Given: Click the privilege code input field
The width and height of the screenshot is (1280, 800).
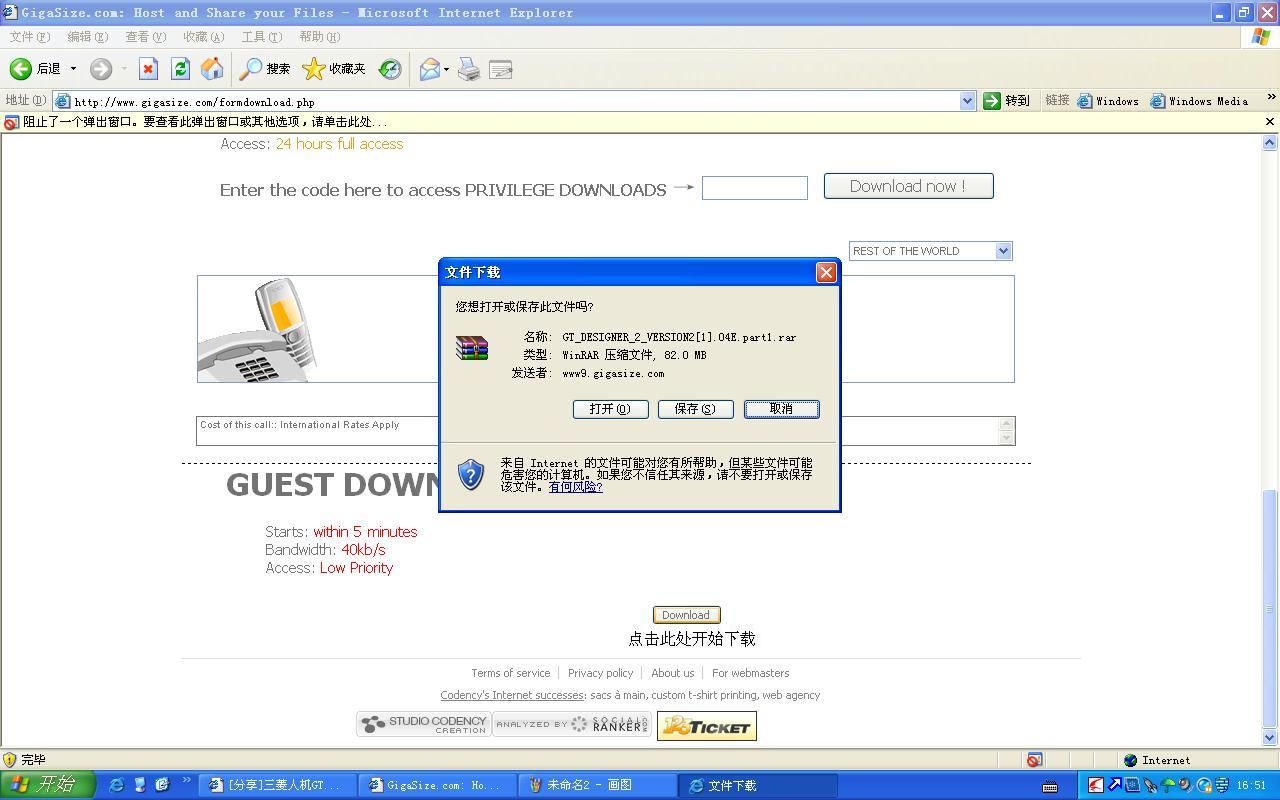Looking at the screenshot, I should coord(754,188).
